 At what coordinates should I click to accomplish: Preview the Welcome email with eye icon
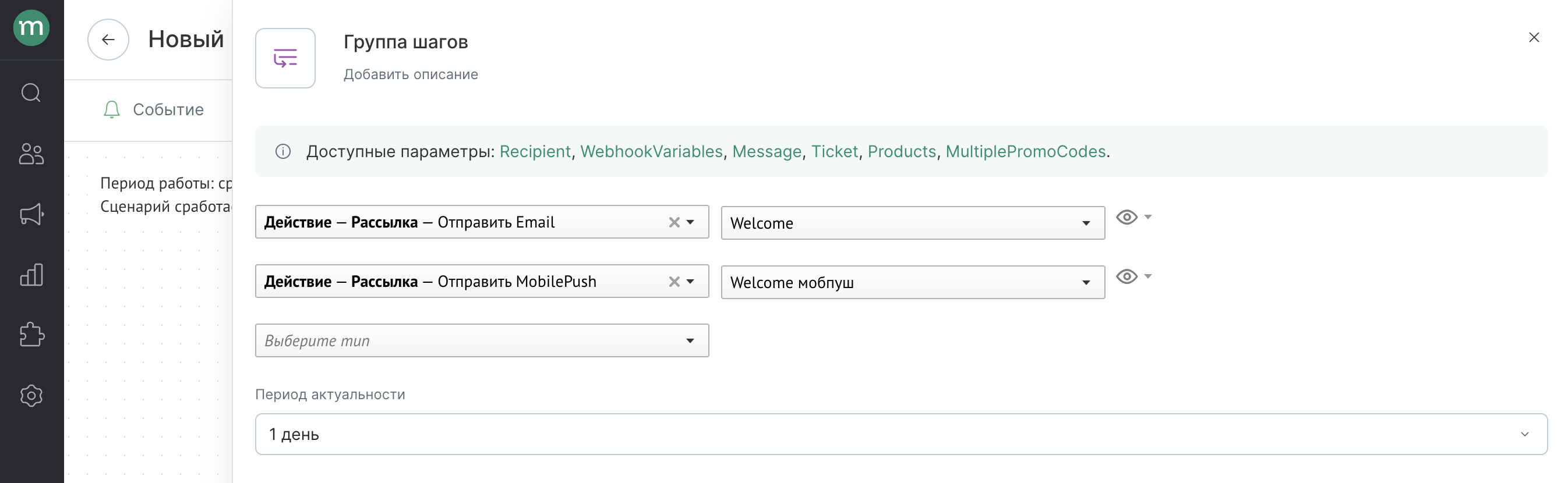click(1126, 218)
